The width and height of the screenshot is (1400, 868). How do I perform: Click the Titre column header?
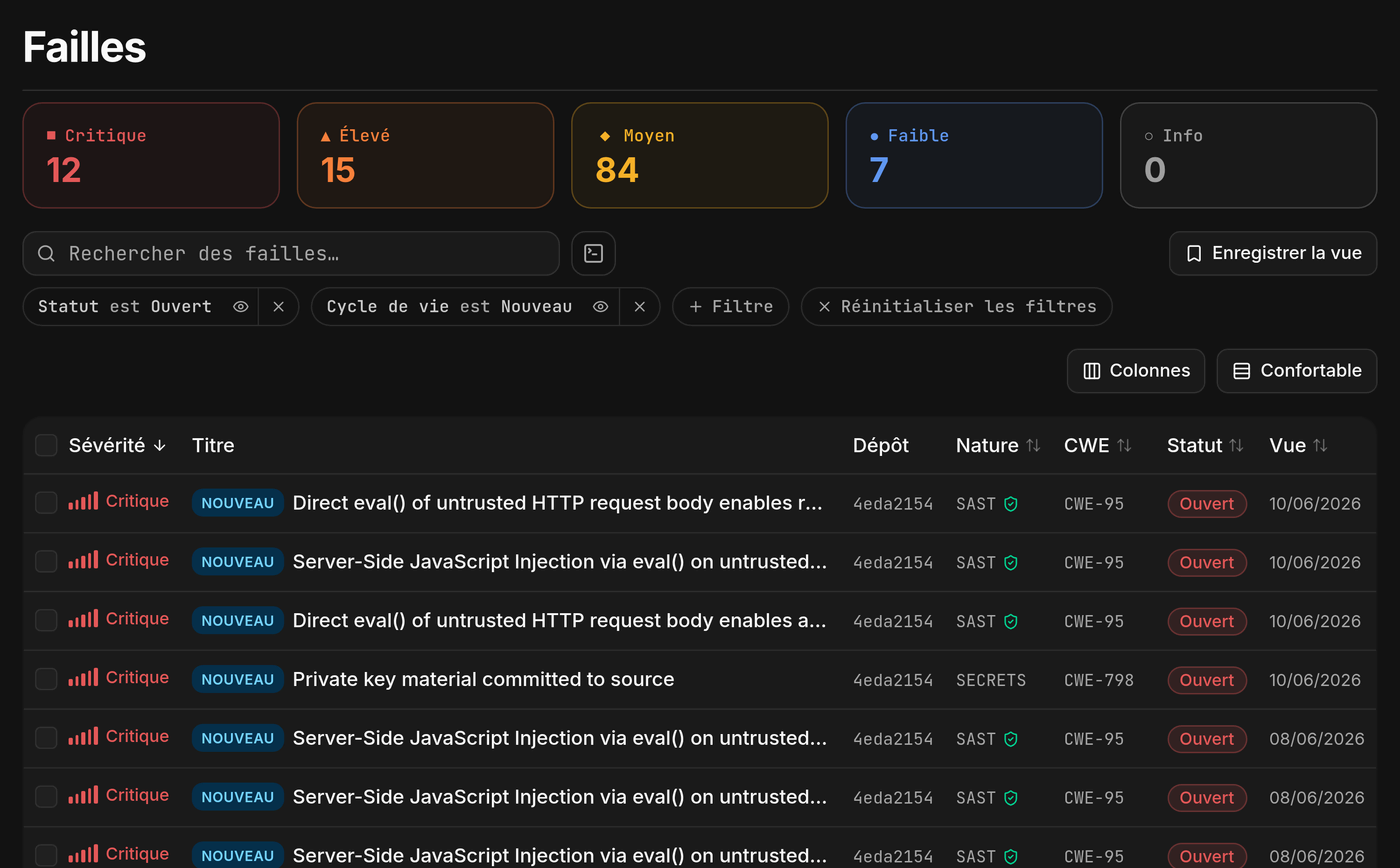(213, 446)
